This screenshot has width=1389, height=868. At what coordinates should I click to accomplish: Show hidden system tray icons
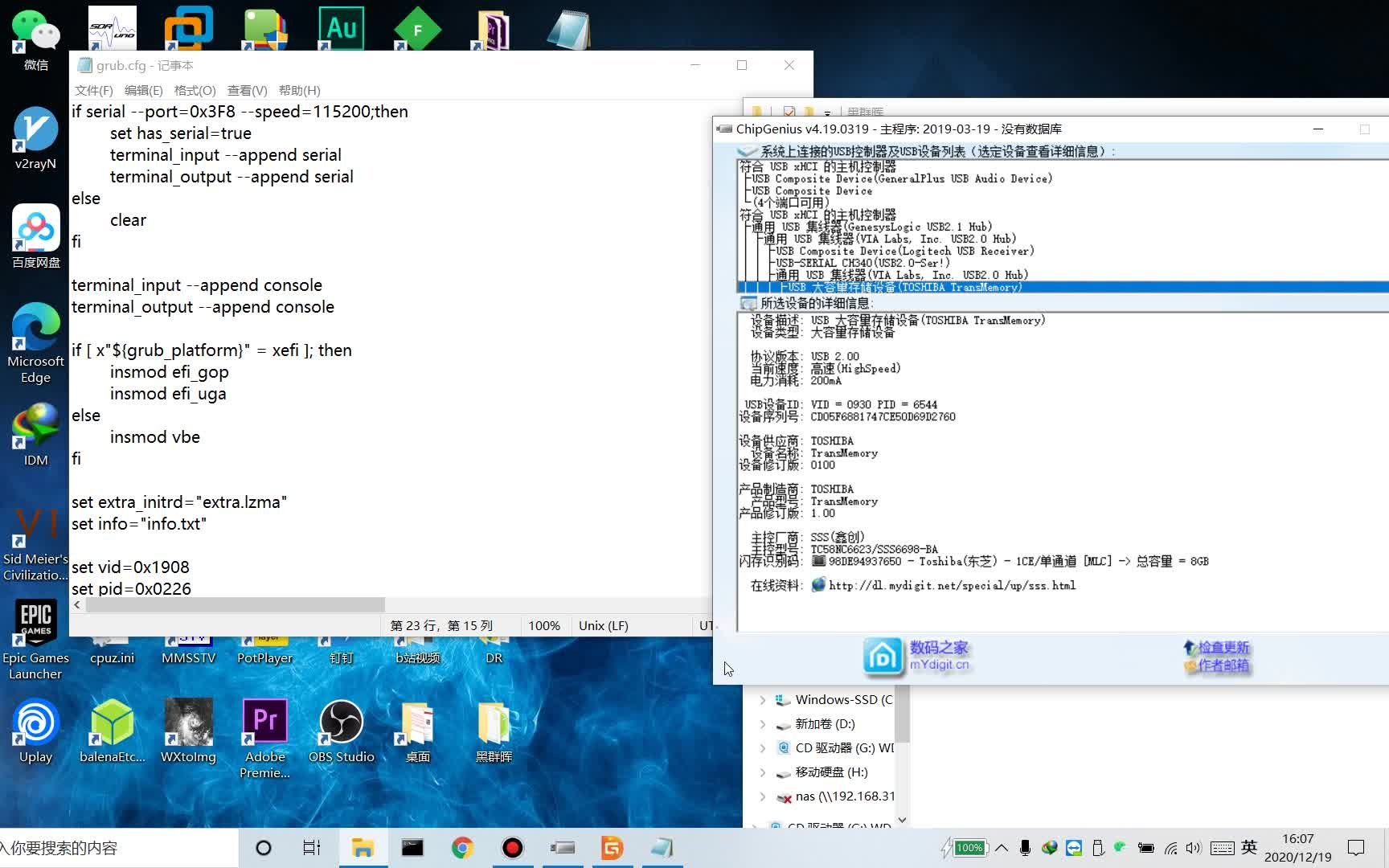1002,848
